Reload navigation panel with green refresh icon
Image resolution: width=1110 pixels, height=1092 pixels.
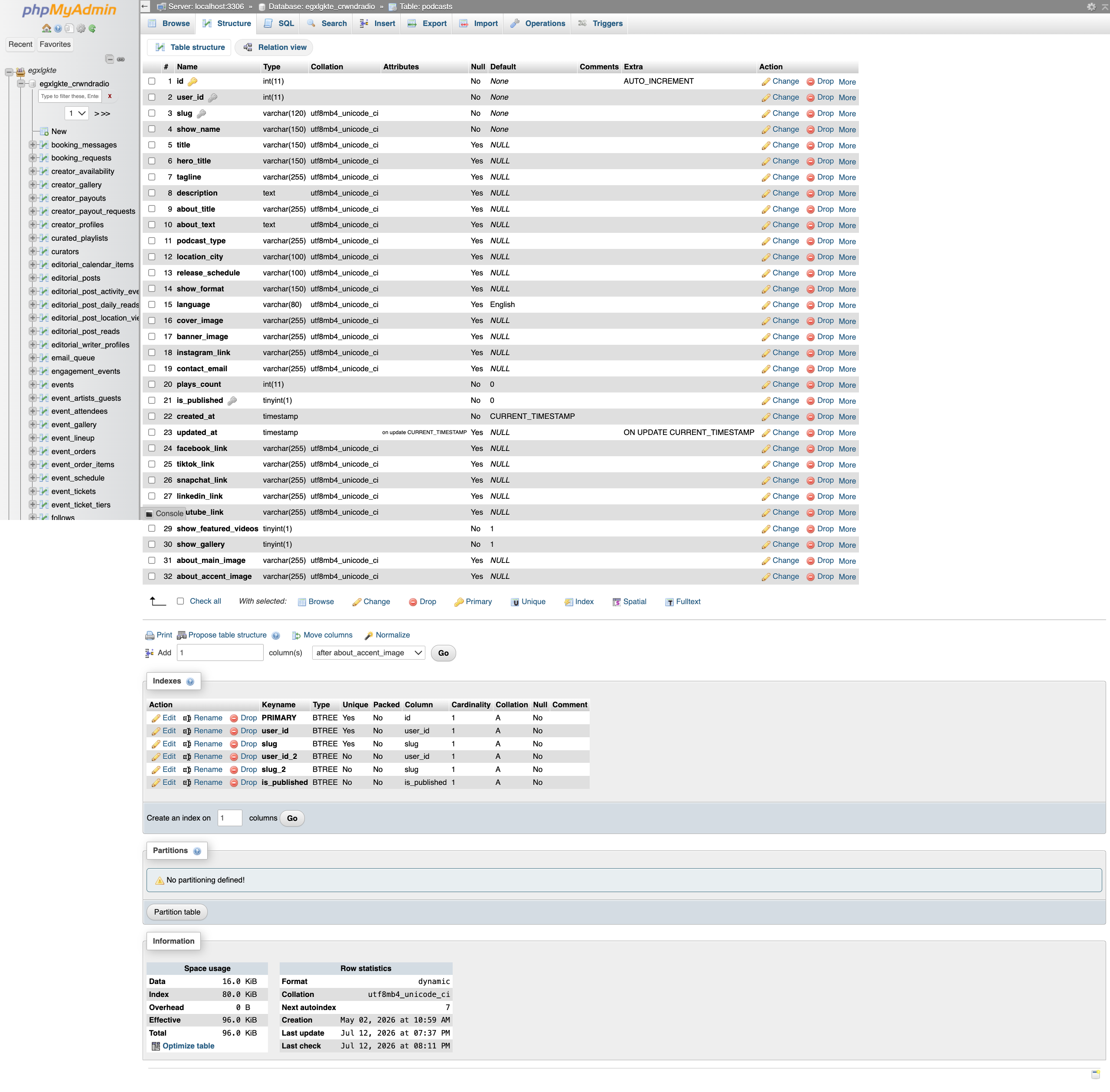[x=92, y=28]
